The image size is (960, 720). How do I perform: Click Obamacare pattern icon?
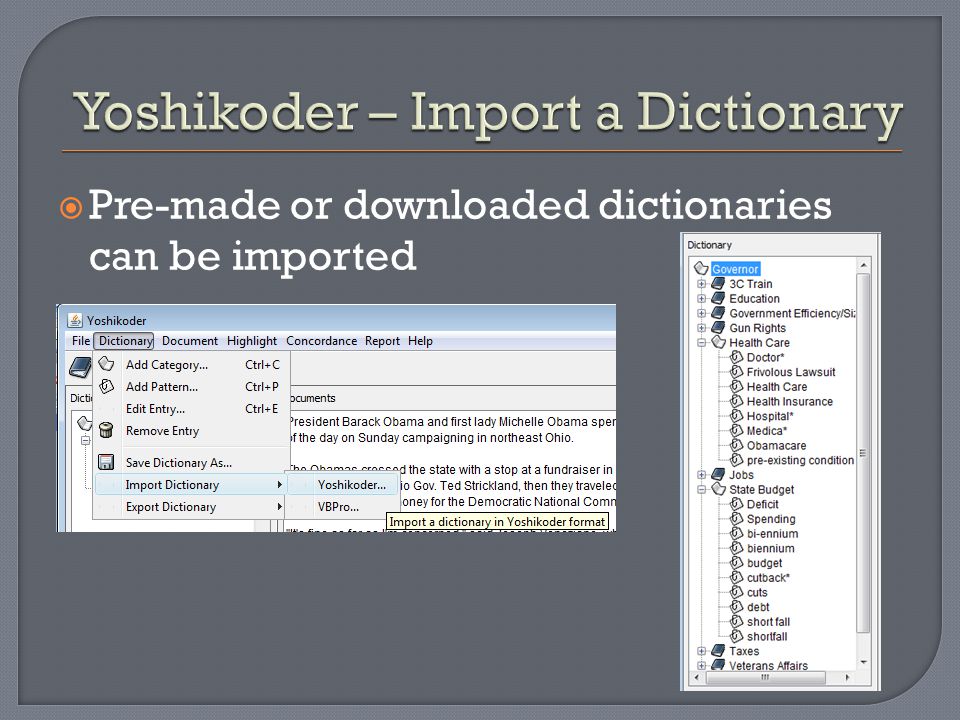click(x=737, y=445)
